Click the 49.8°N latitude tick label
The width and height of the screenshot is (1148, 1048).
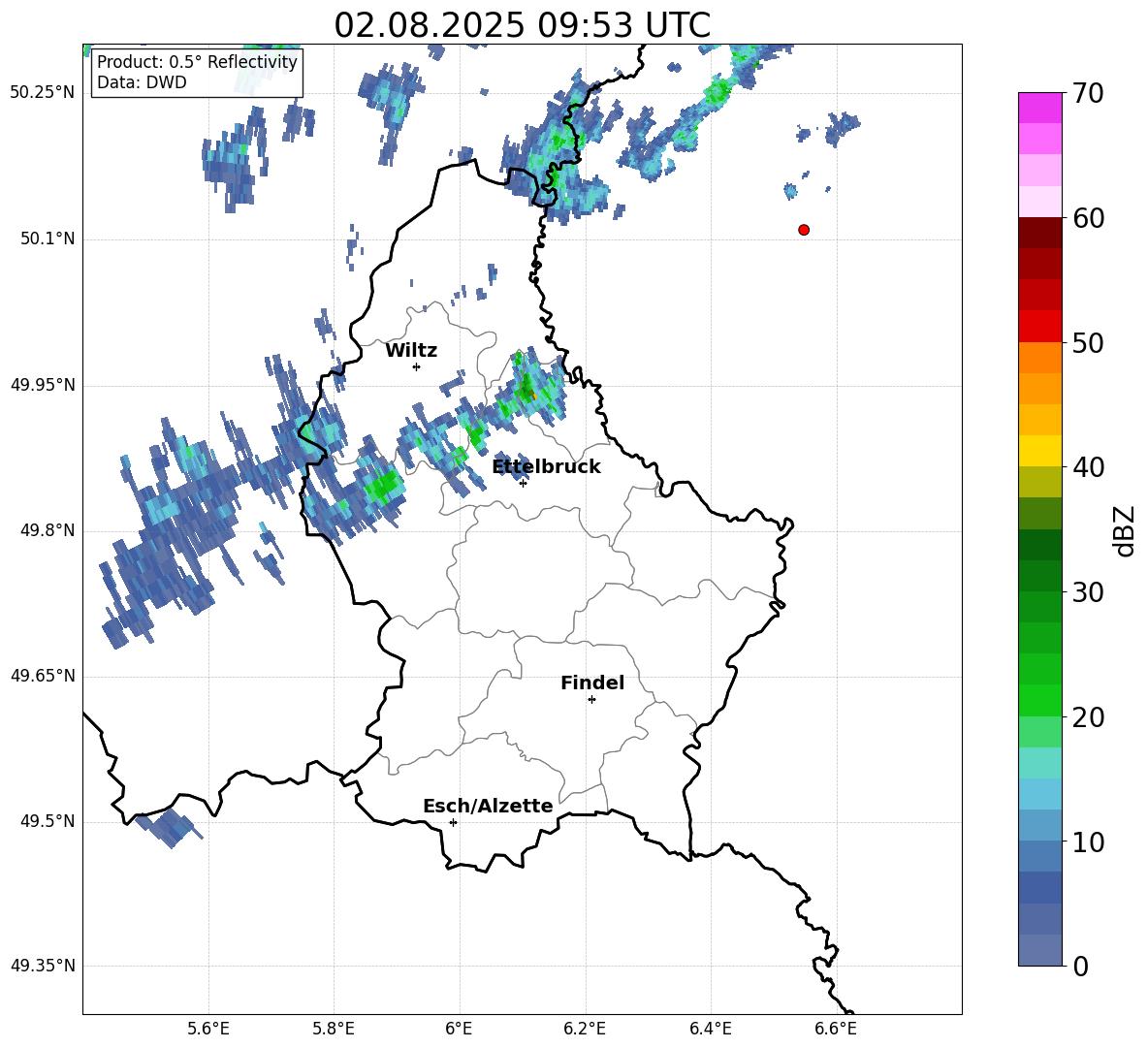[x=47, y=530]
